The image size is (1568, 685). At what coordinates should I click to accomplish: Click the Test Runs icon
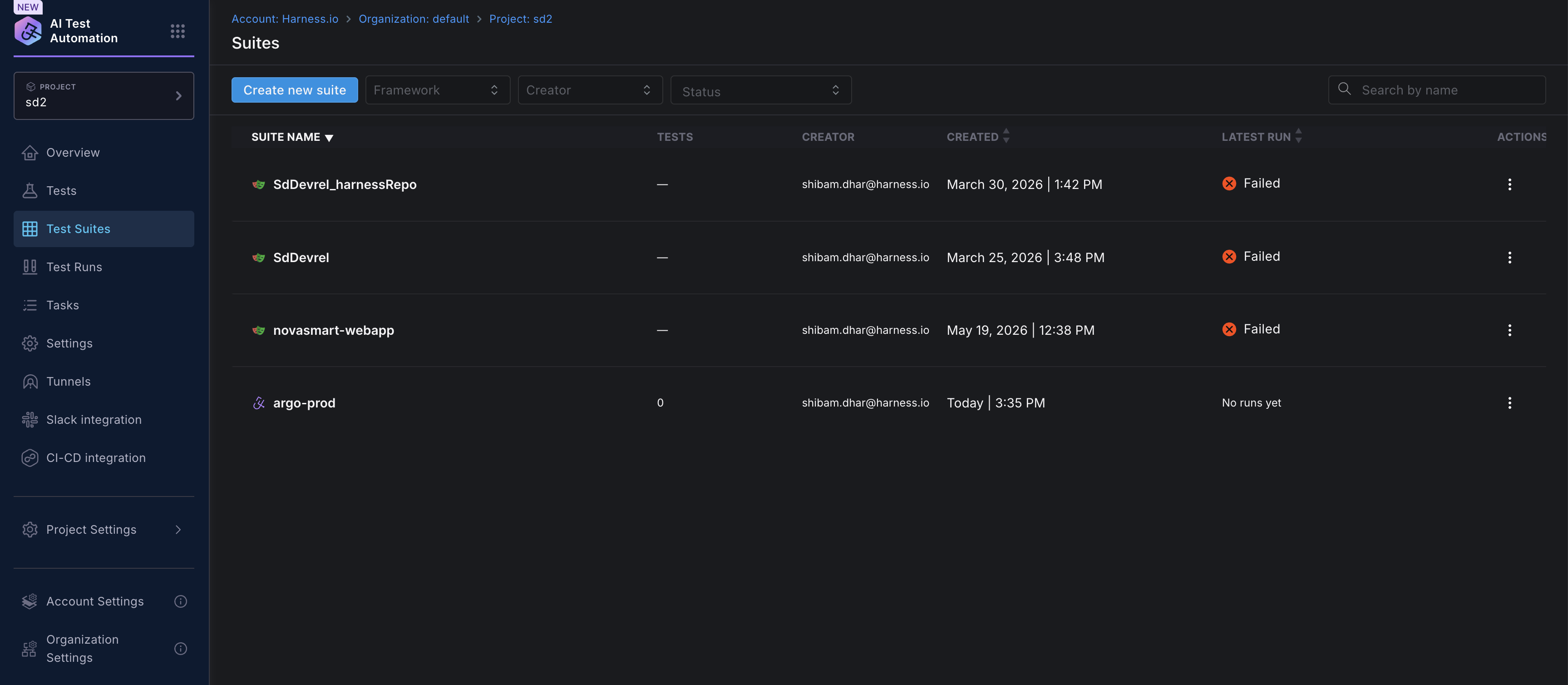[30, 267]
